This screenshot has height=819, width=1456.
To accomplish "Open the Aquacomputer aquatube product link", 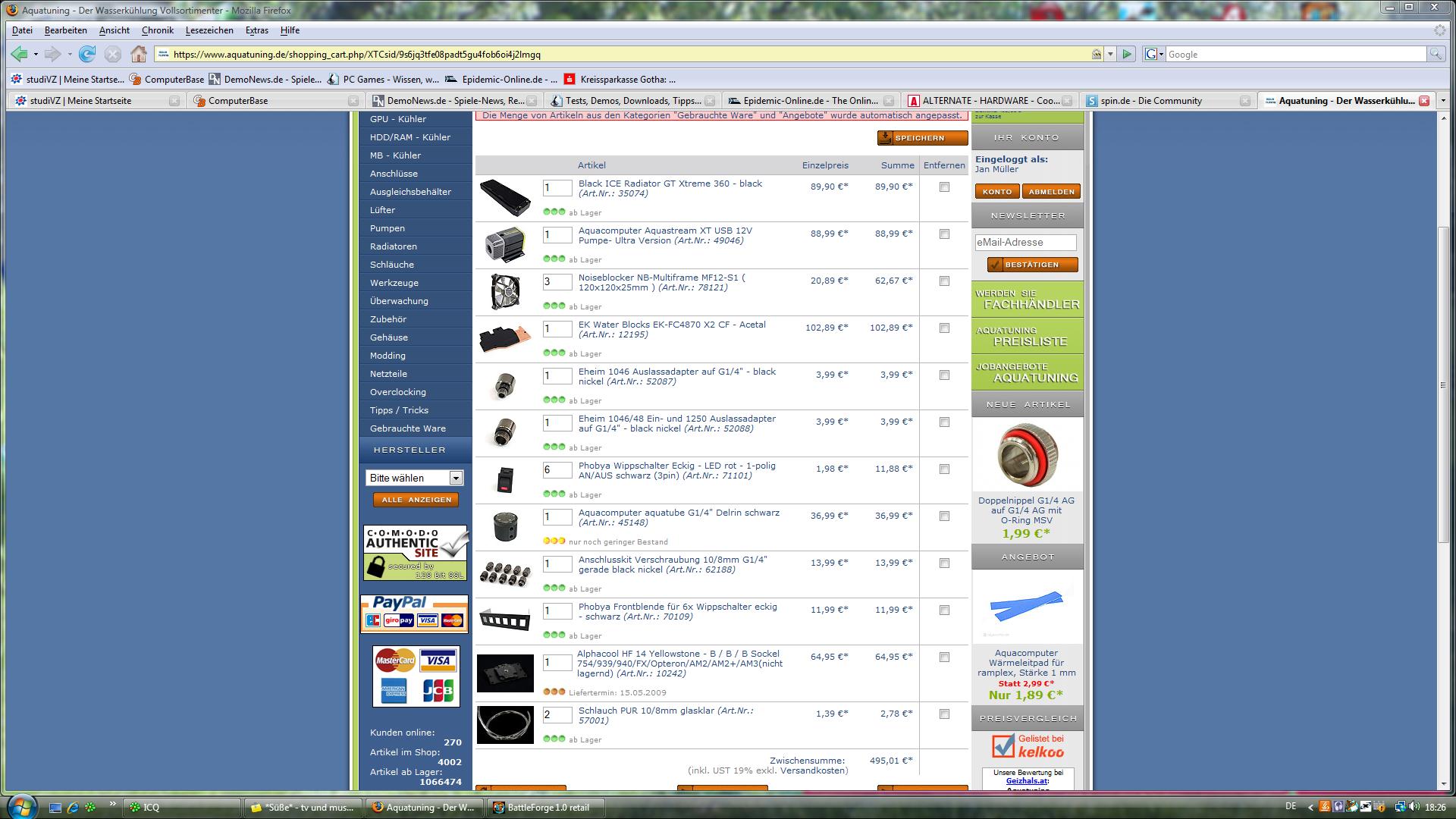I will [679, 513].
